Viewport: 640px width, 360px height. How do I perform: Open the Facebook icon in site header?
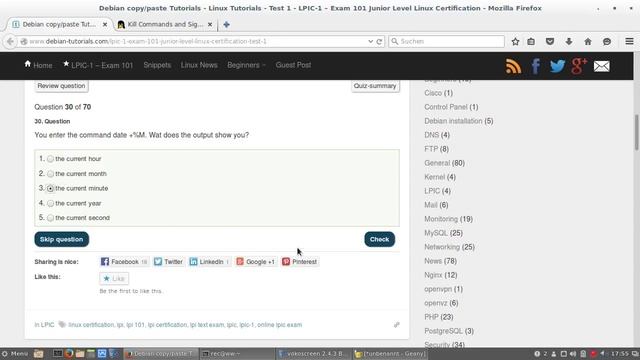point(536,66)
